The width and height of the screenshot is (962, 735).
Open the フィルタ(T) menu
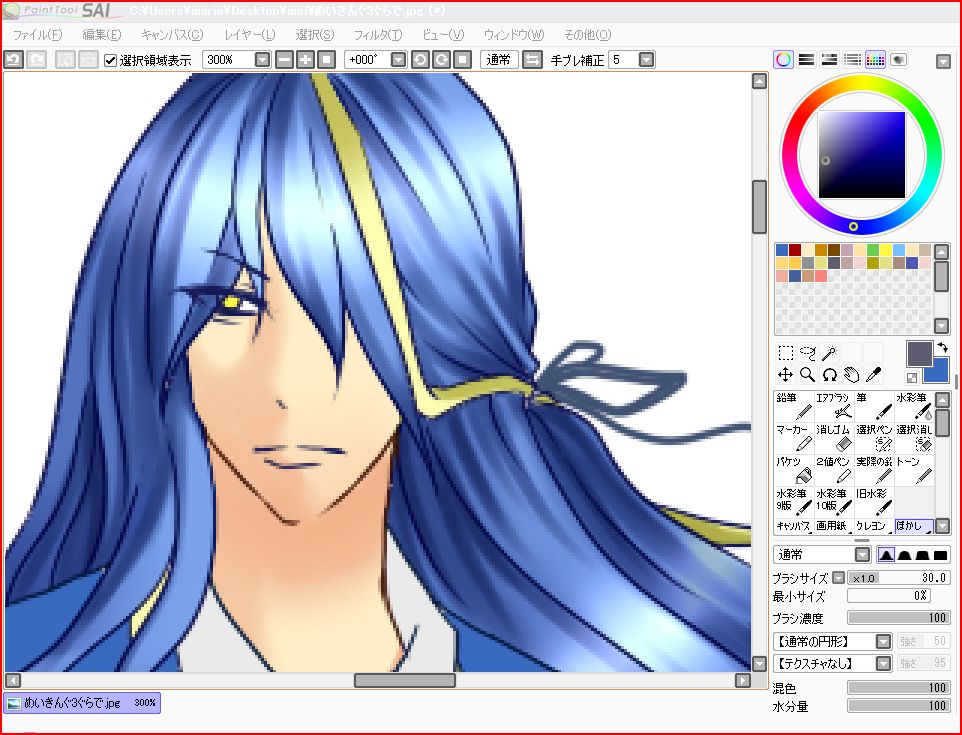click(377, 34)
